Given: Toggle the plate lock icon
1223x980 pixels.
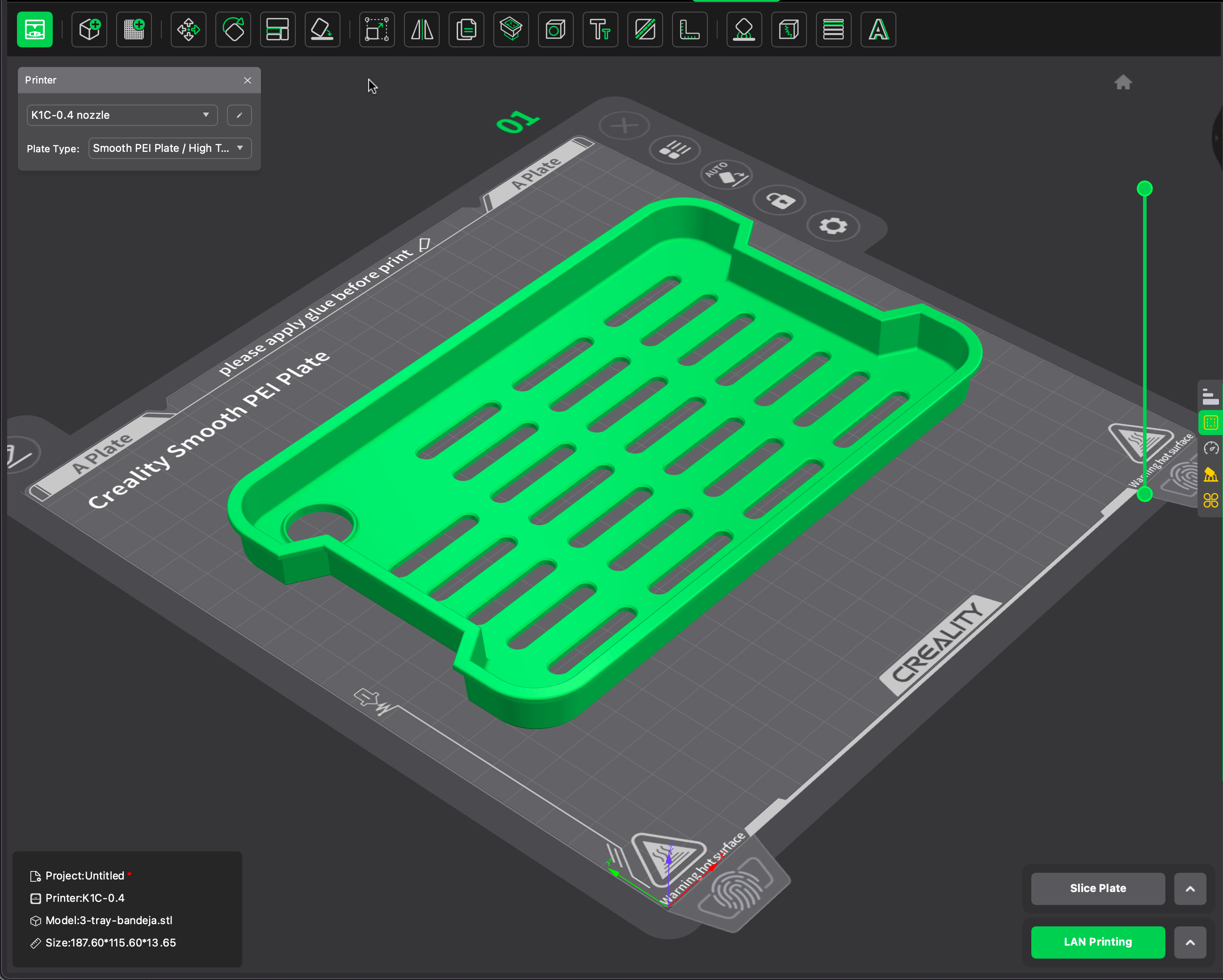Looking at the screenshot, I should pos(780,200).
